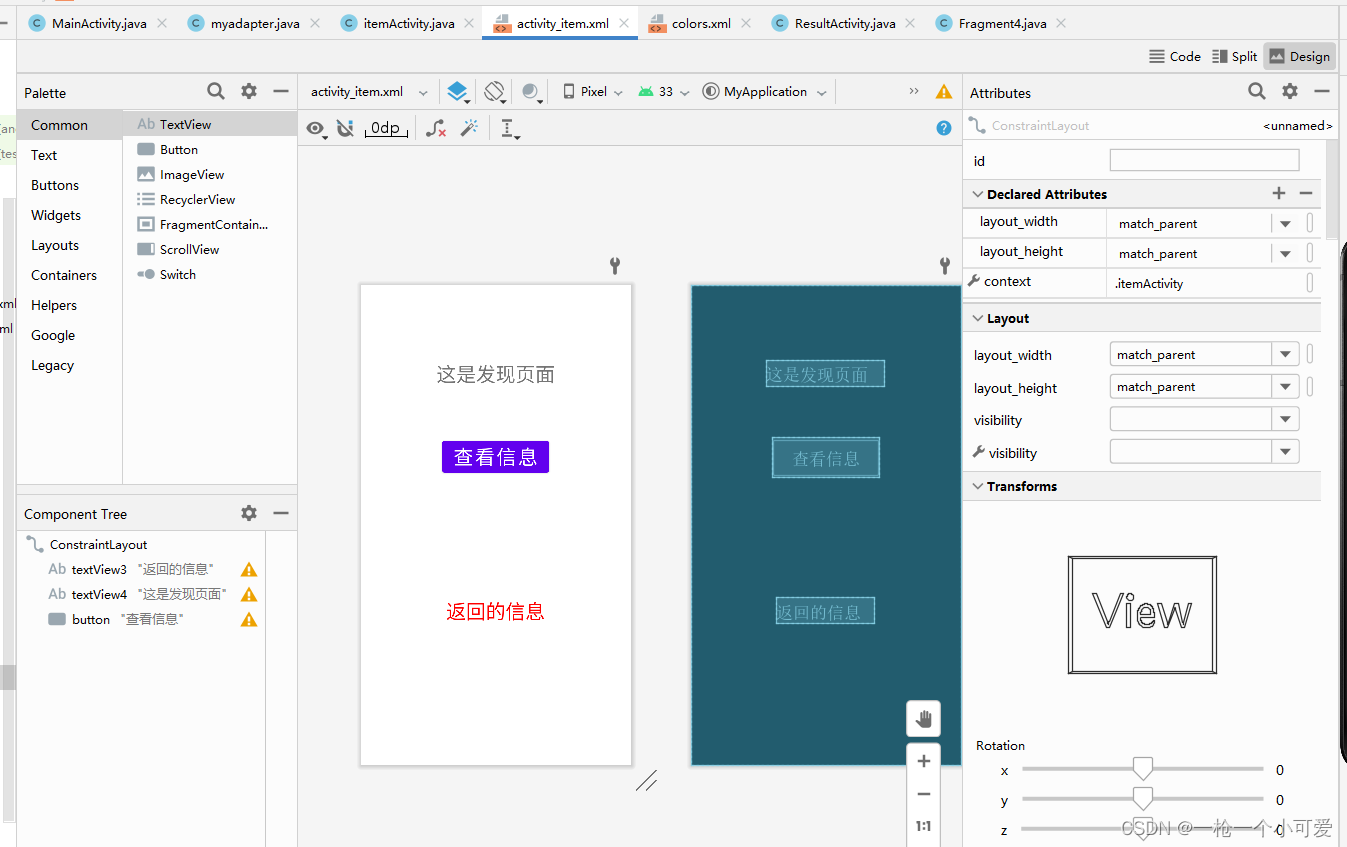Open the API 33 version dropdown
Image resolution: width=1347 pixels, height=847 pixels.
[x=663, y=91]
